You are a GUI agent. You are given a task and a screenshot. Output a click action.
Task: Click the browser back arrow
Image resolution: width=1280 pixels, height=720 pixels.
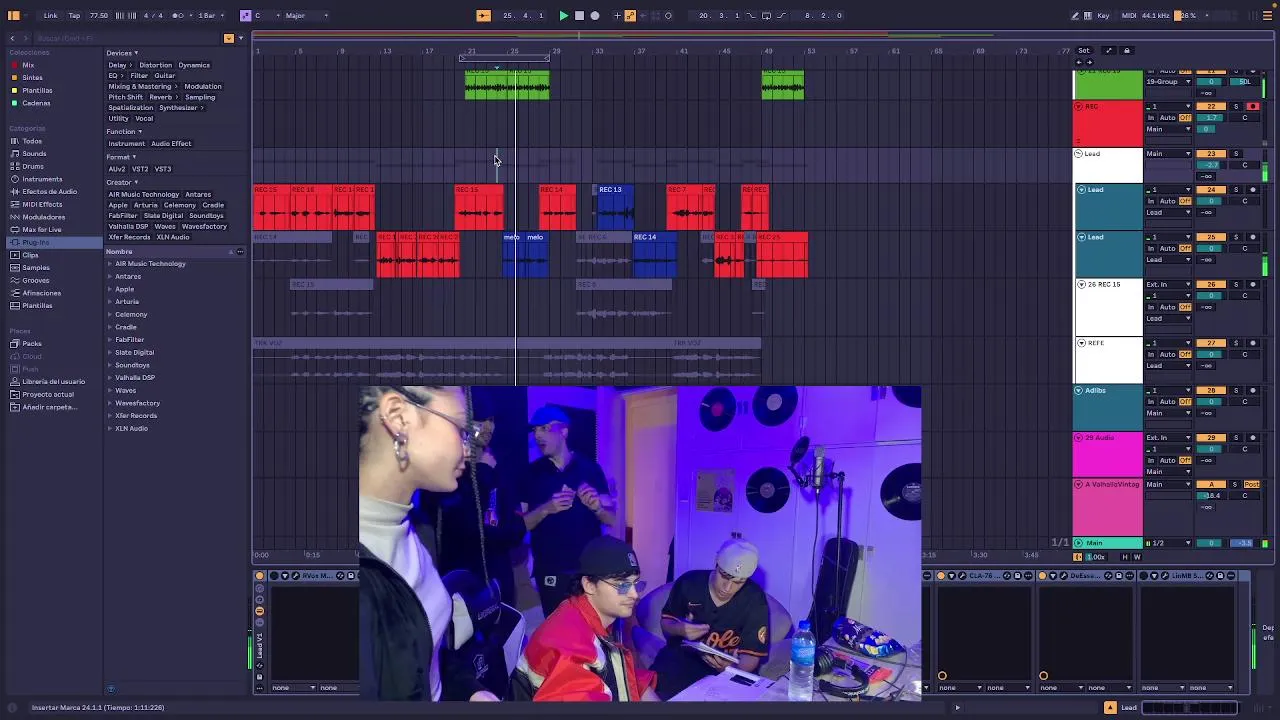point(12,38)
